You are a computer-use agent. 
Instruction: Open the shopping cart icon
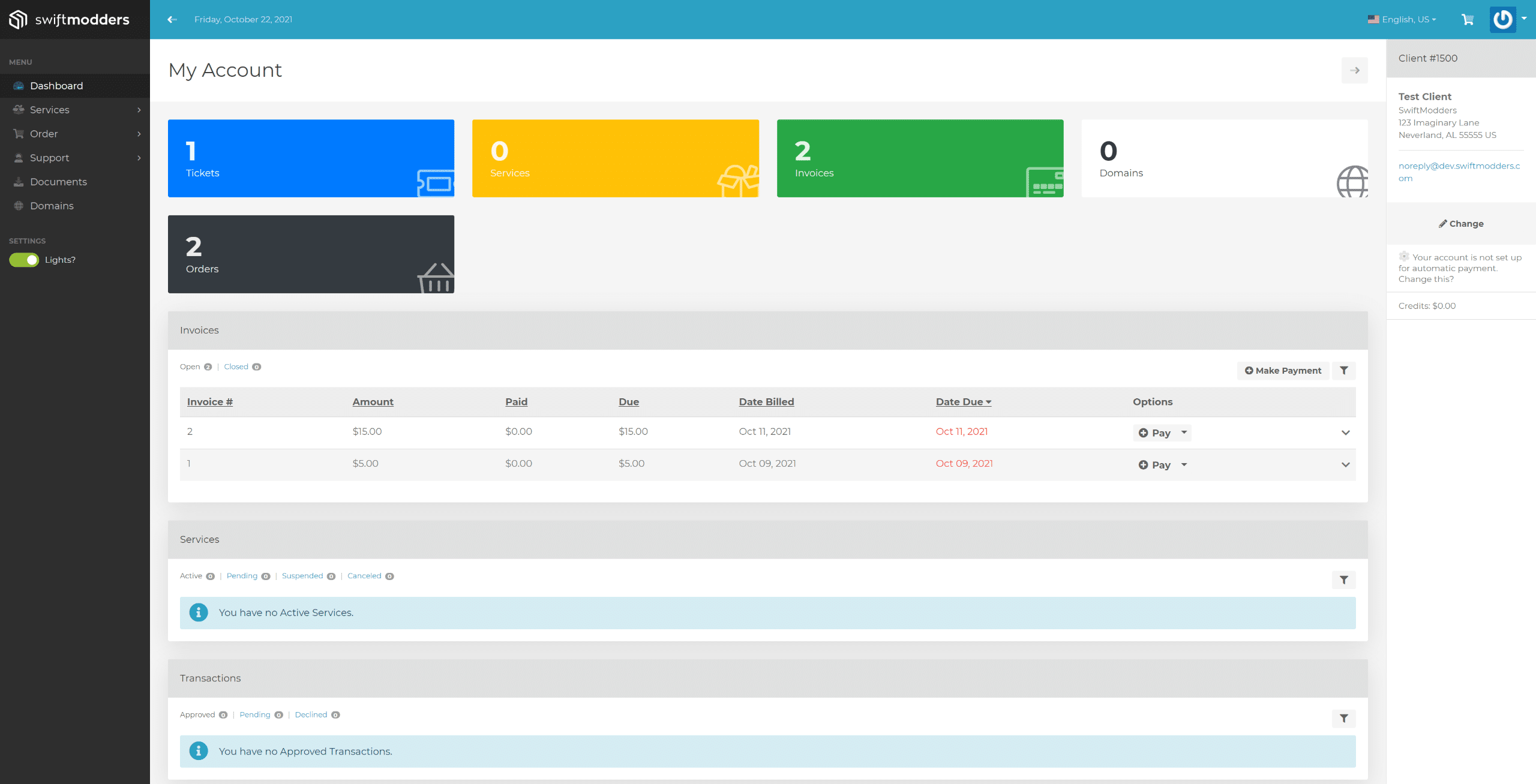pos(1468,19)
